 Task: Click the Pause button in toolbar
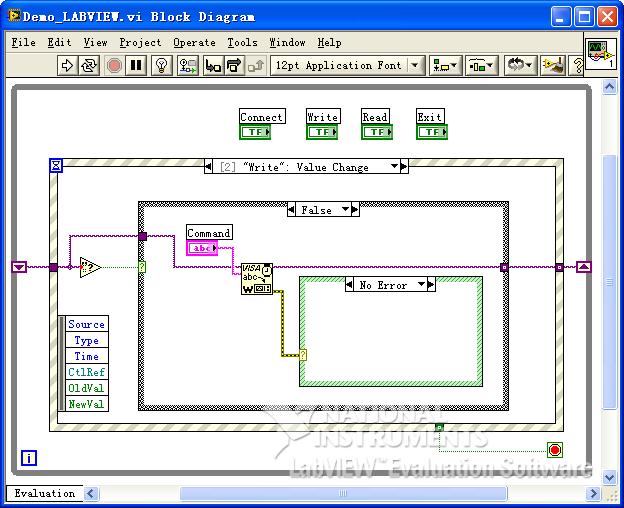coord(136,65)
